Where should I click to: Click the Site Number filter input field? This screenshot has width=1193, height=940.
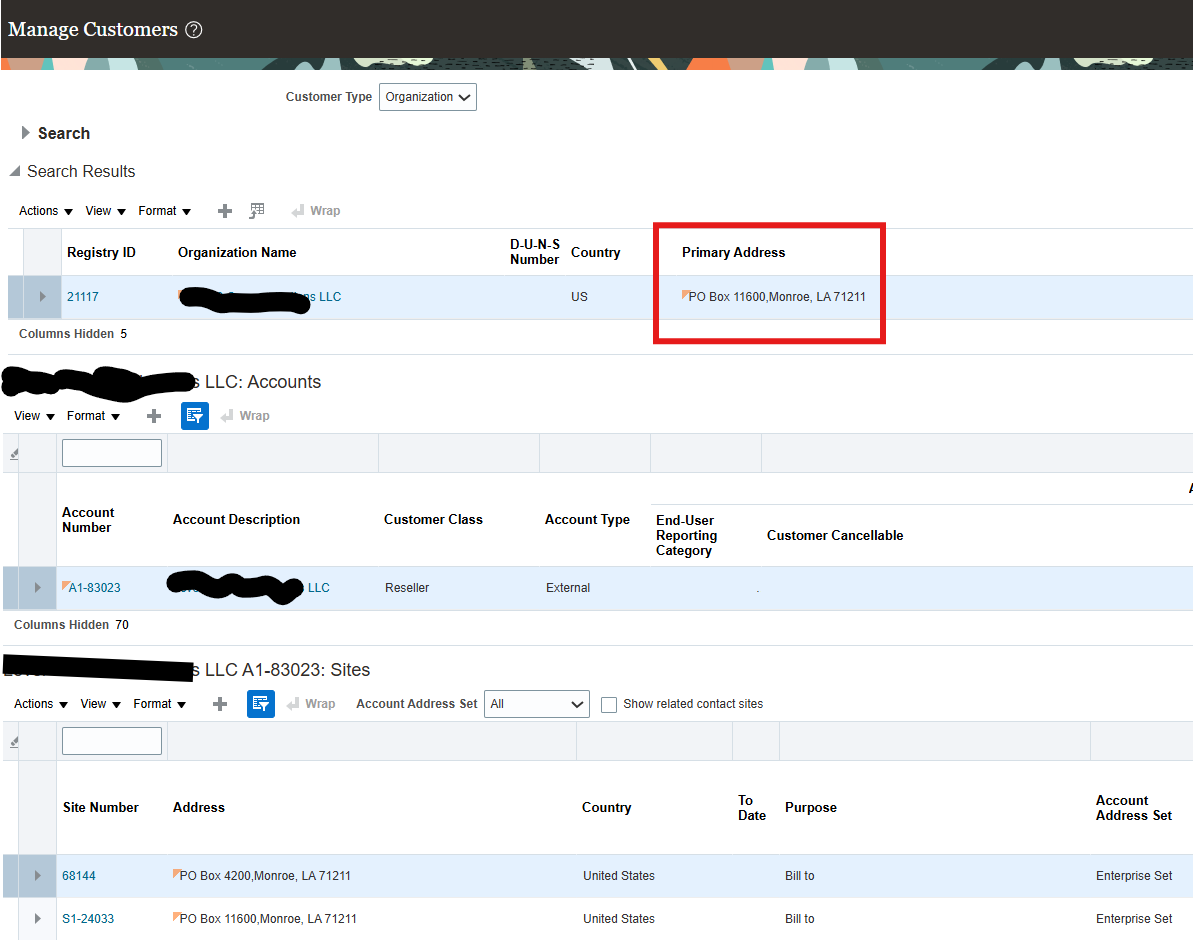[112, 741]
